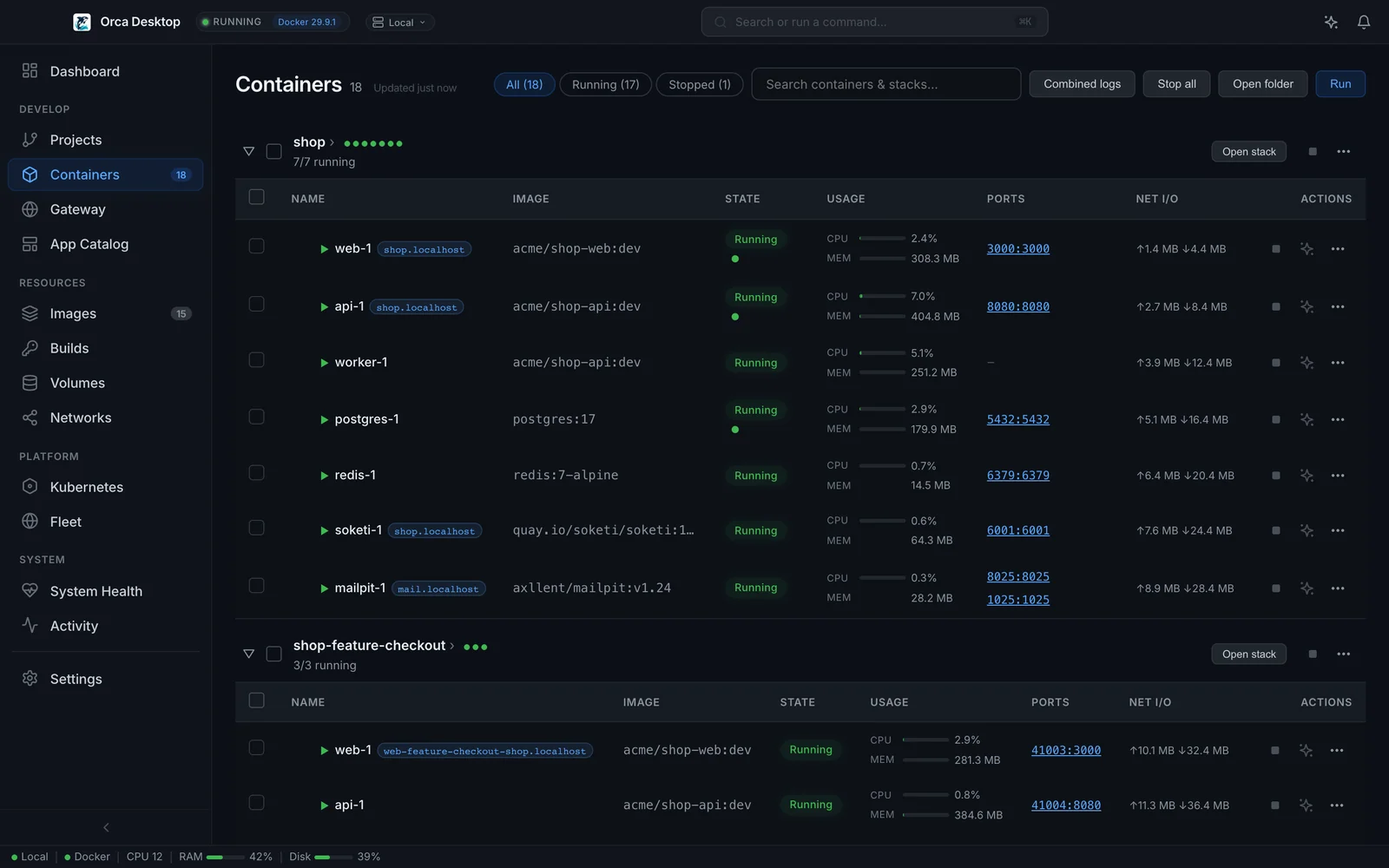Ask AI about shop-feature-checkout api-1
The width and height of the screenshot is (1389, 868).
coord(1306,806)
